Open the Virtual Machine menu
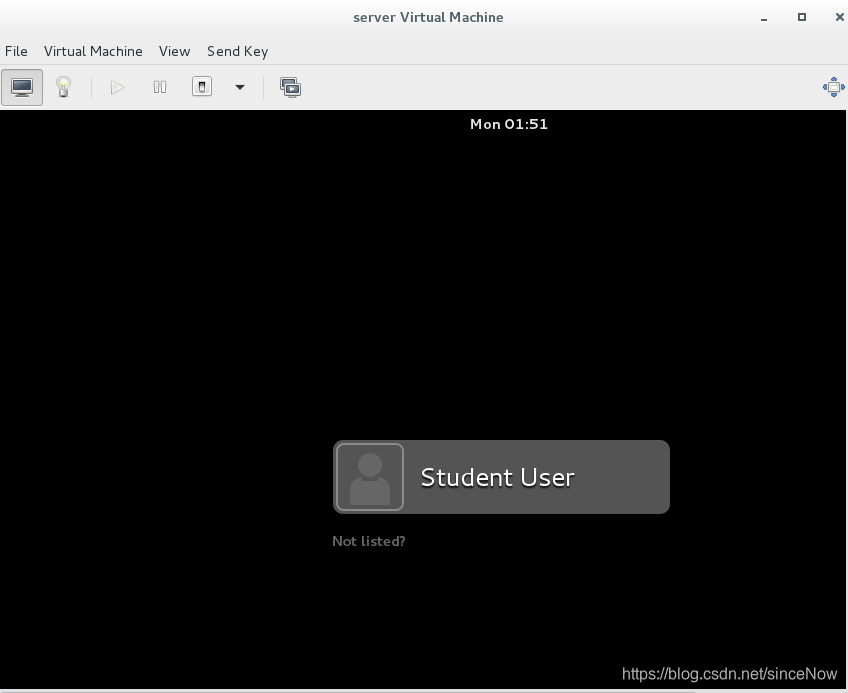The height and width of the screenshot is (693, 848). click(93, 51)
